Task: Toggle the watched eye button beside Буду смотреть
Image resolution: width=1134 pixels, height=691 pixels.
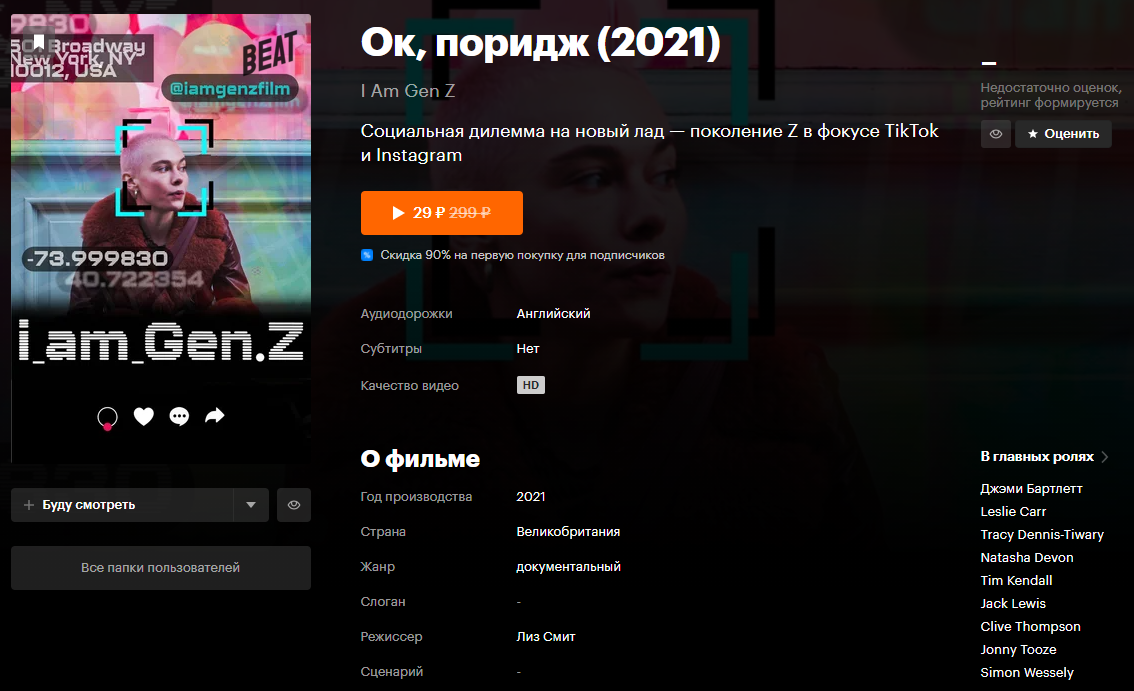Action: coord(294,505)
